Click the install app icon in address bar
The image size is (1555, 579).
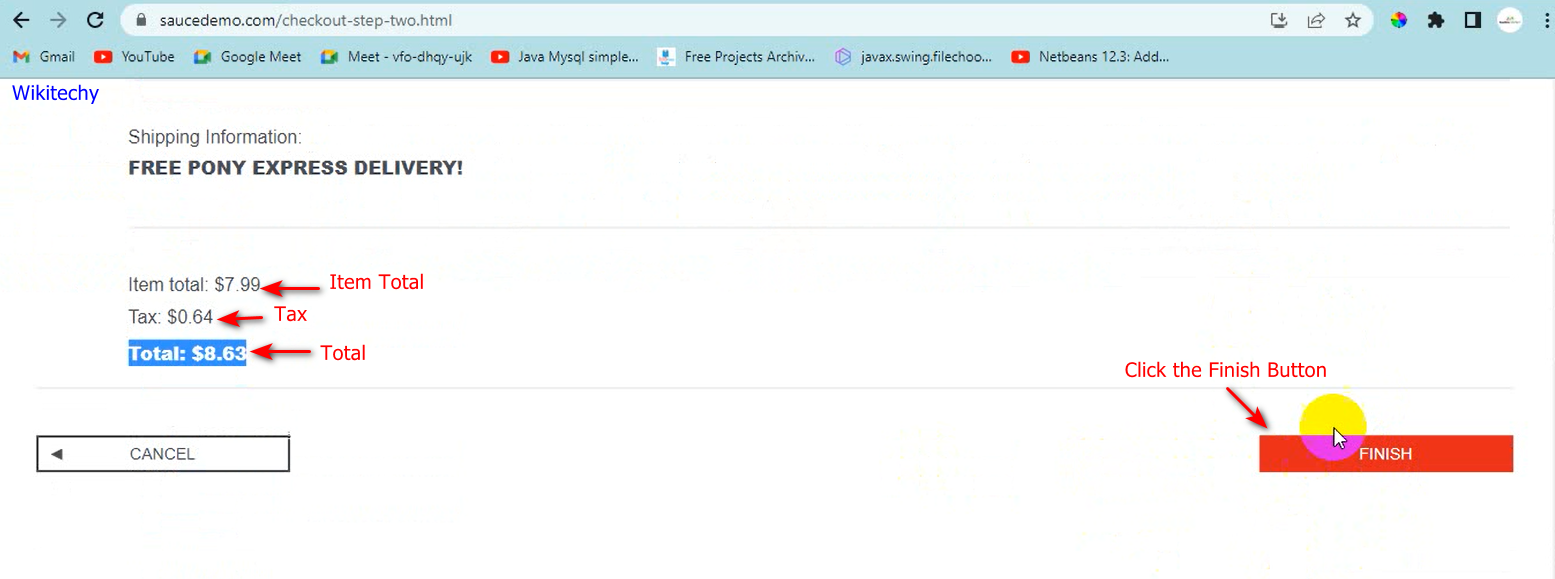click(x=1279, y=20)
